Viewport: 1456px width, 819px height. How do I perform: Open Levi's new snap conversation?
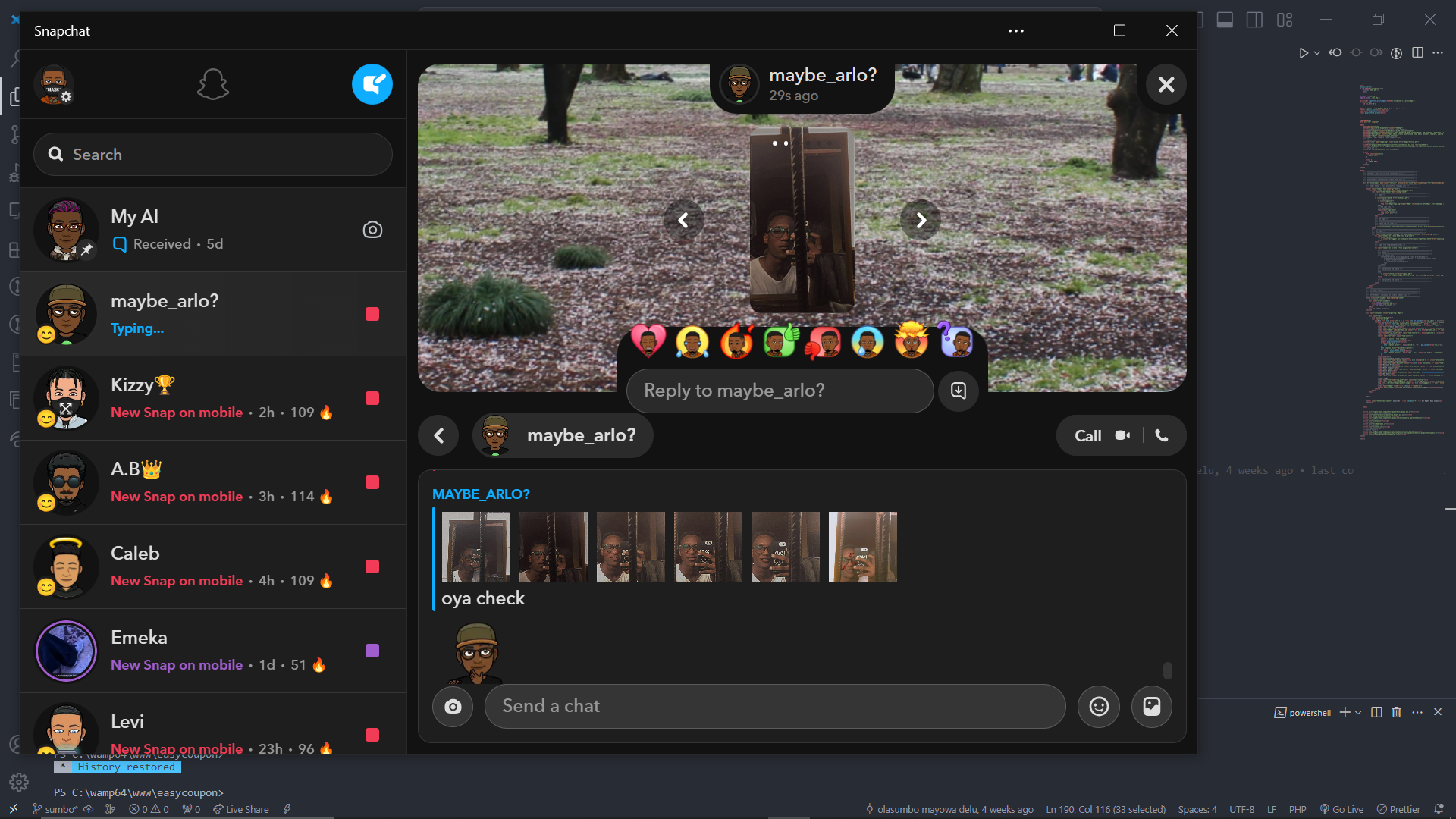pyautogui.click(x=213, y=724)
